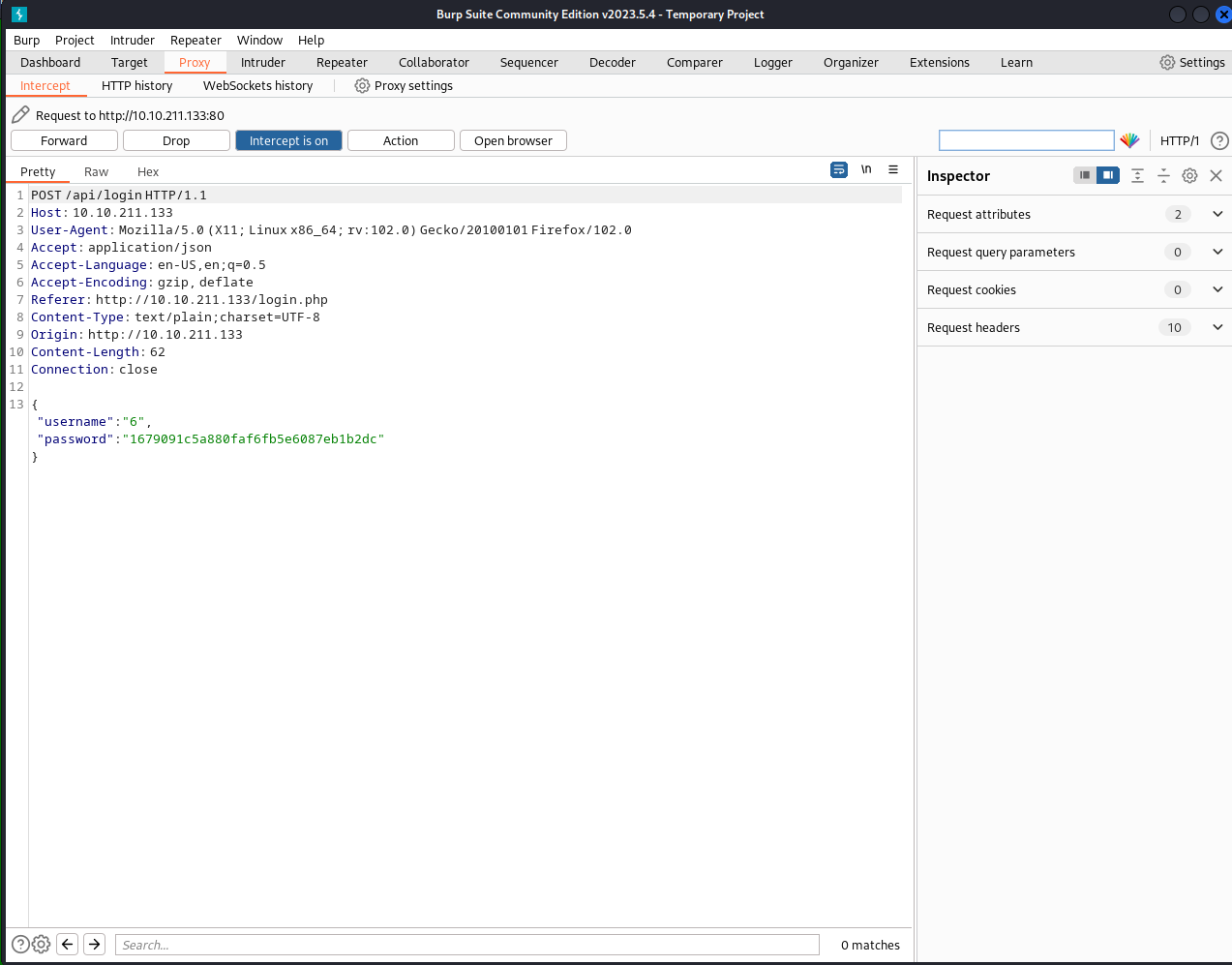Close the Inspector panel
The width and height of the screenshot is (1232, 965).
tap(1217, 175)
